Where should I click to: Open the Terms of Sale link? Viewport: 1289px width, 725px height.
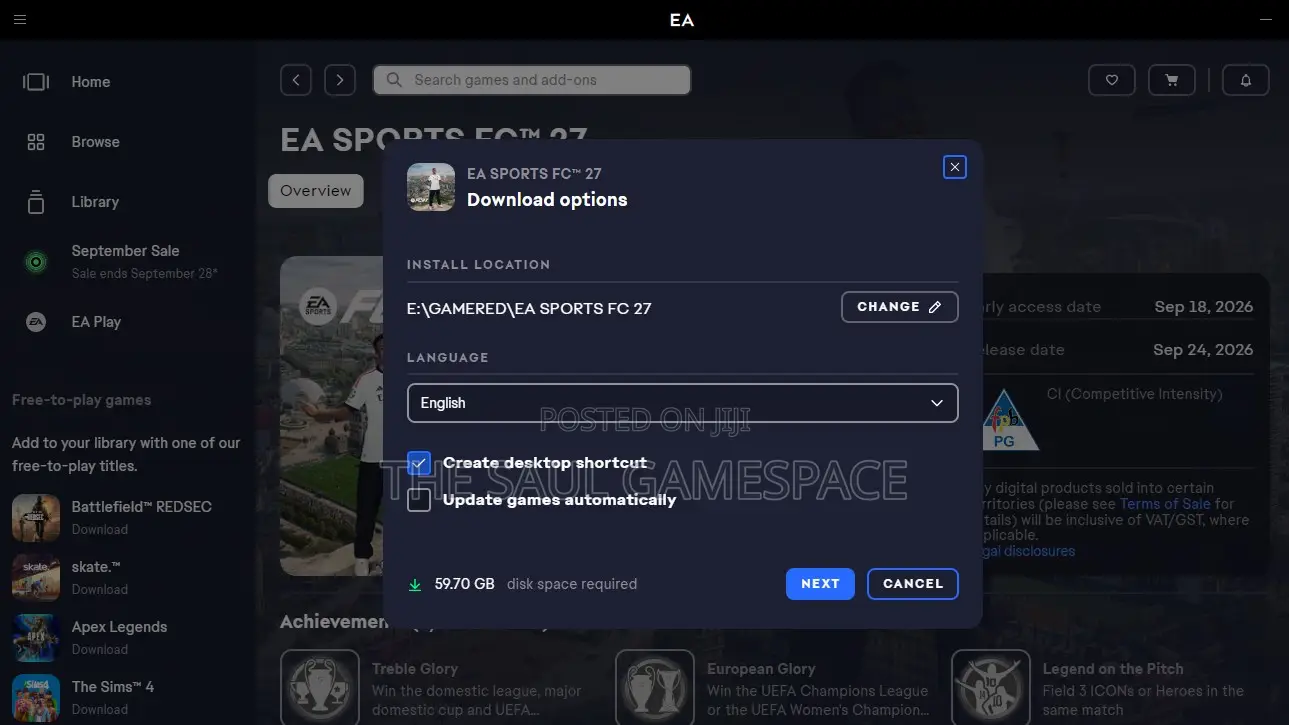pyautogui.click(x=1165, y=504)
